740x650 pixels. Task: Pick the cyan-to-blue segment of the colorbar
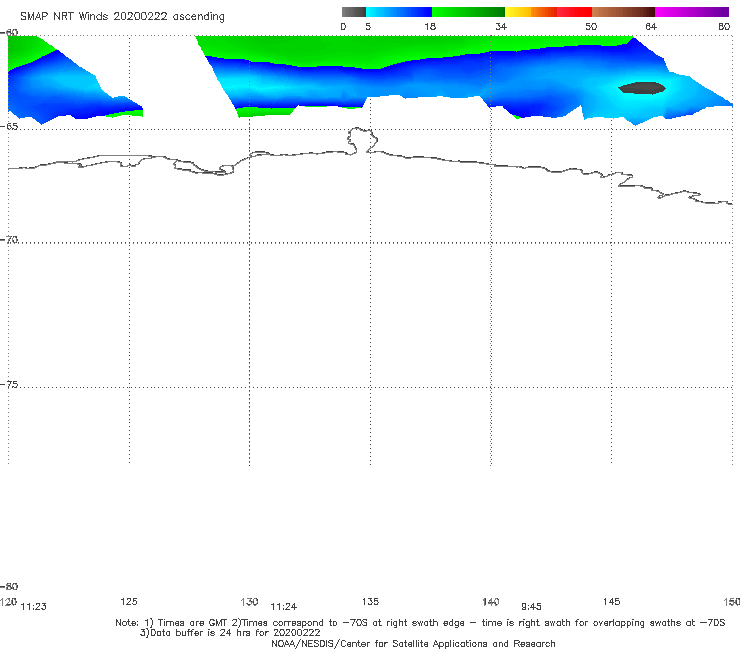pyautogui.click(x=399, y=12)
